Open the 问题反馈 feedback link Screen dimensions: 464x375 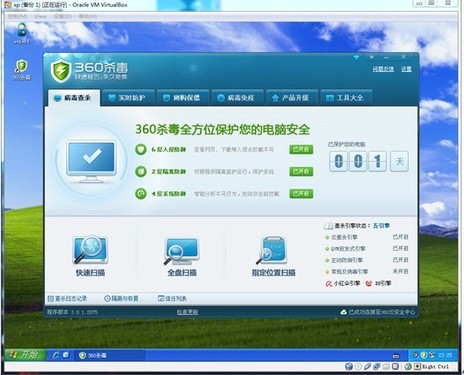[x=383, y=69]
